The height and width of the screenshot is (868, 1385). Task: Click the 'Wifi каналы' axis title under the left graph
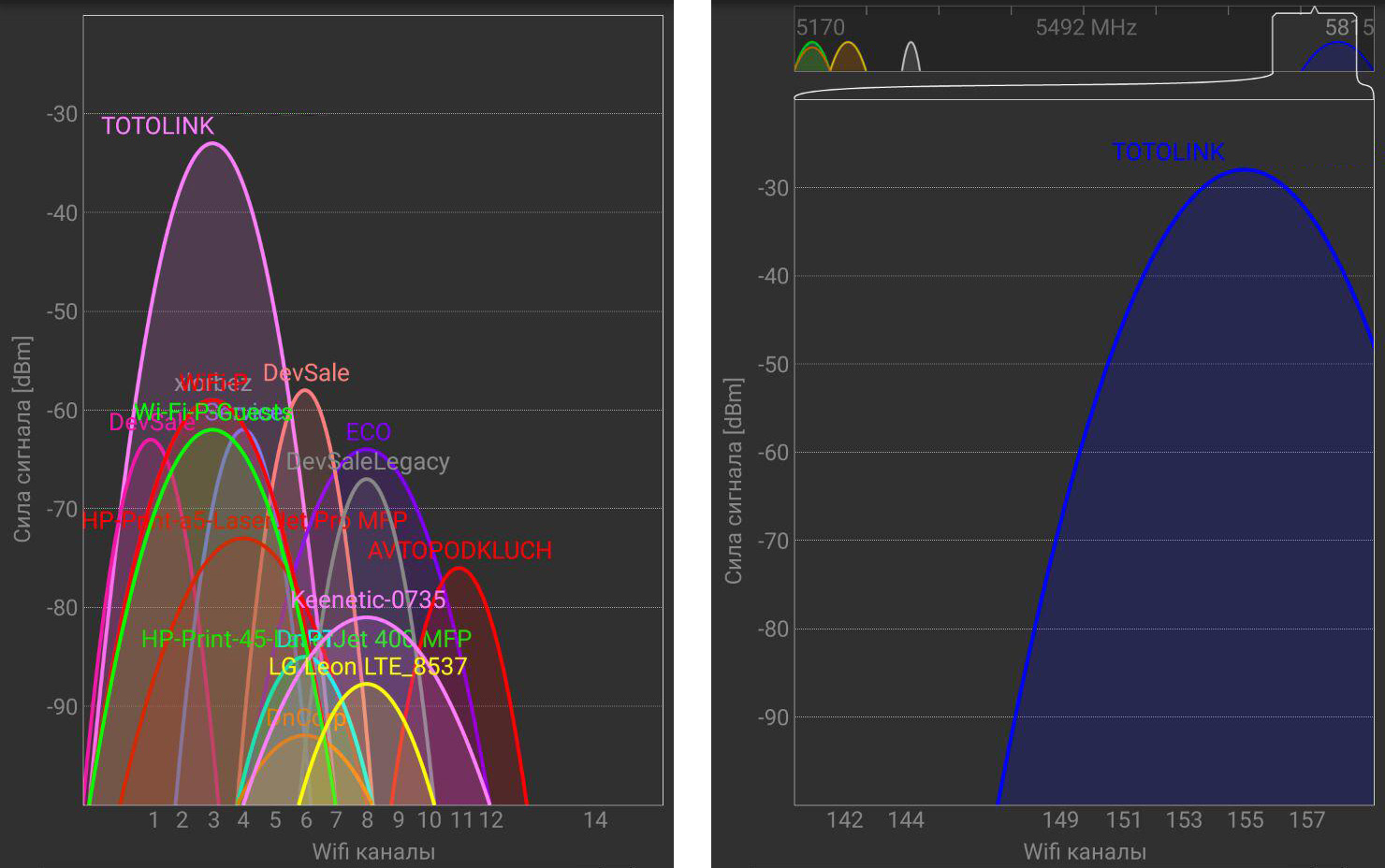point(373,852)
